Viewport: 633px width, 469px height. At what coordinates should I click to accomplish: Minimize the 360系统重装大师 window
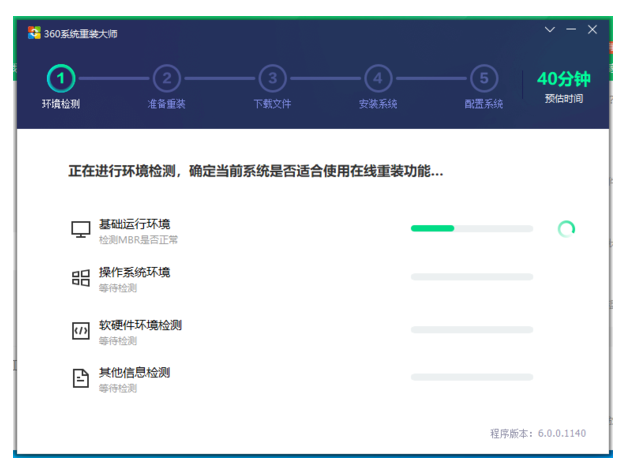pos(571,30)
